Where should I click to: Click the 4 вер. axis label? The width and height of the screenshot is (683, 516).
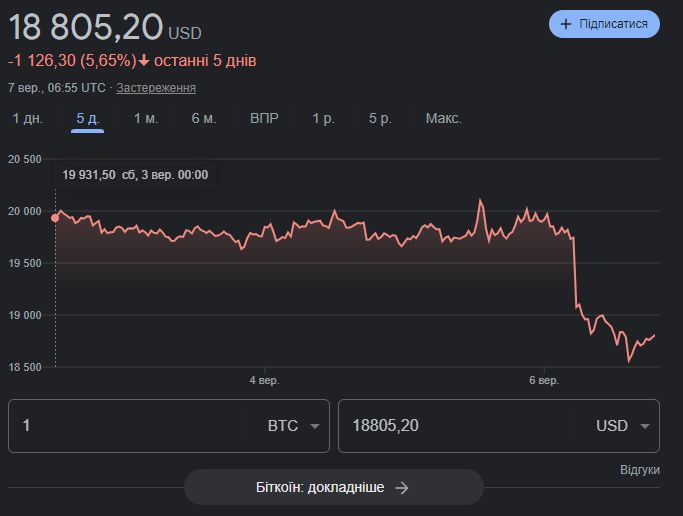tap(264, 381)
